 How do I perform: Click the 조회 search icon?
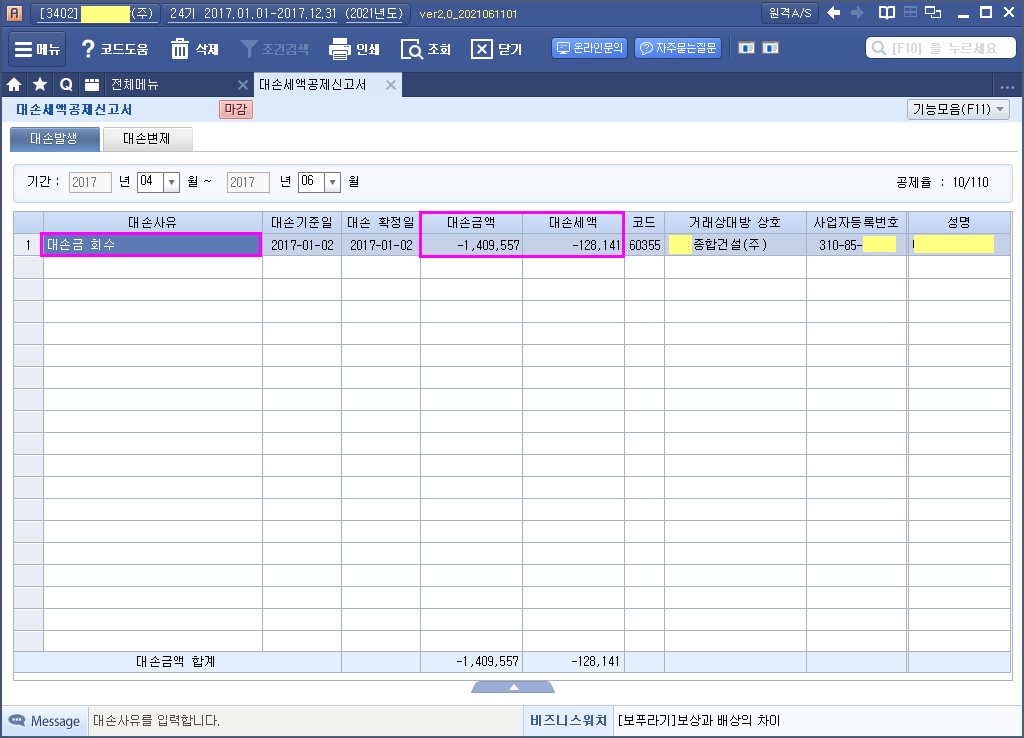(x=412, y=49)
